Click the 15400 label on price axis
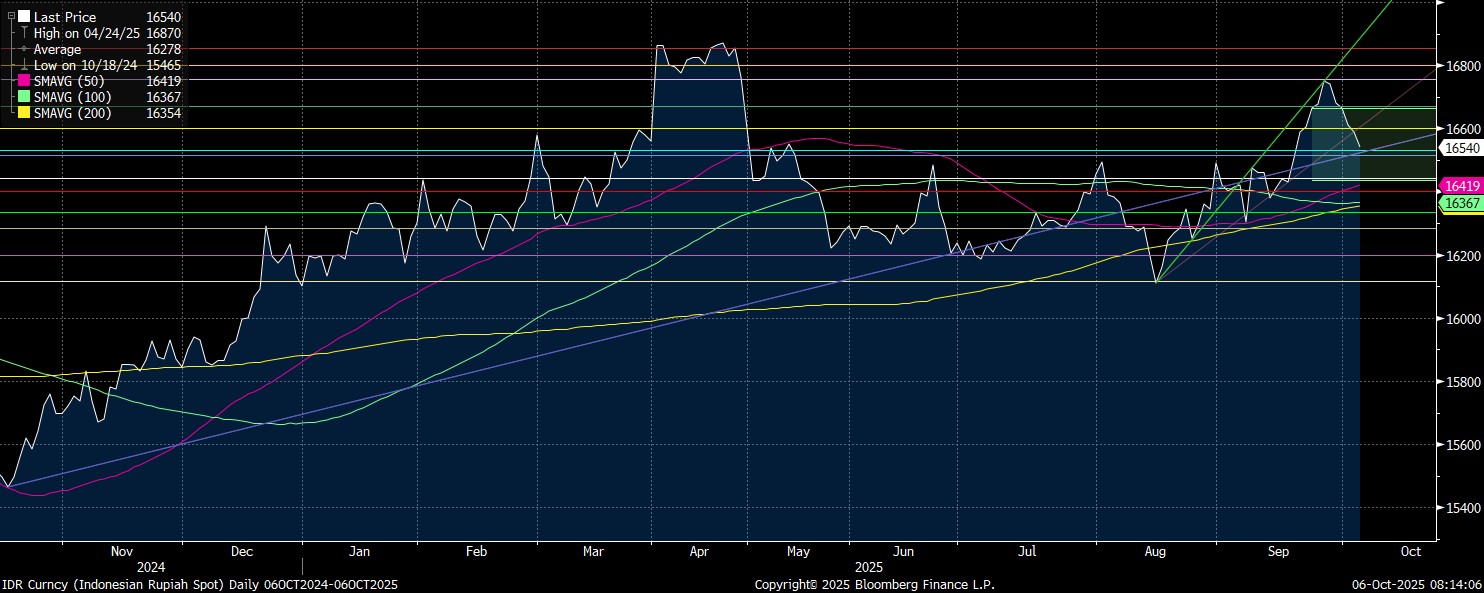 point(1462,508)
